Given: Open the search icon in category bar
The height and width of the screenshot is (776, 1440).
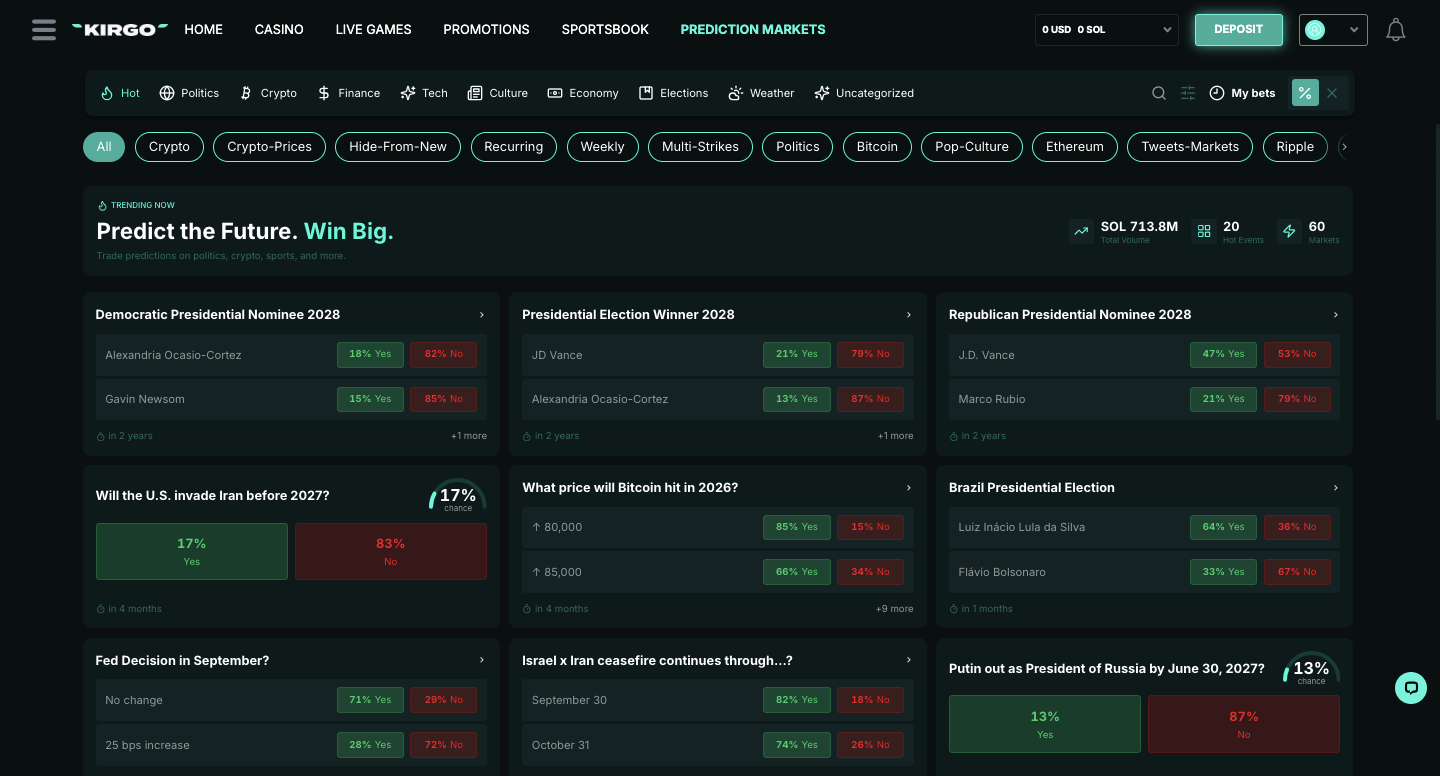Looking at the screenshot, I should click(x=1159, y=93).
